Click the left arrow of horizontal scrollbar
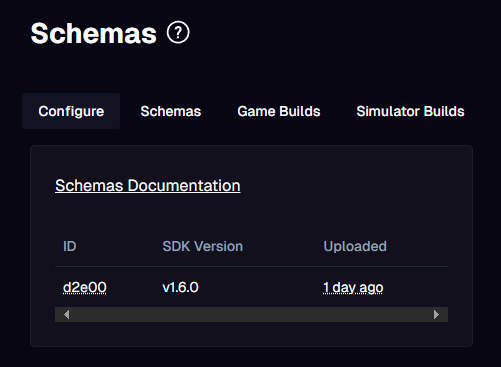This screenshot has height=367, width=501. coord(67,314)
